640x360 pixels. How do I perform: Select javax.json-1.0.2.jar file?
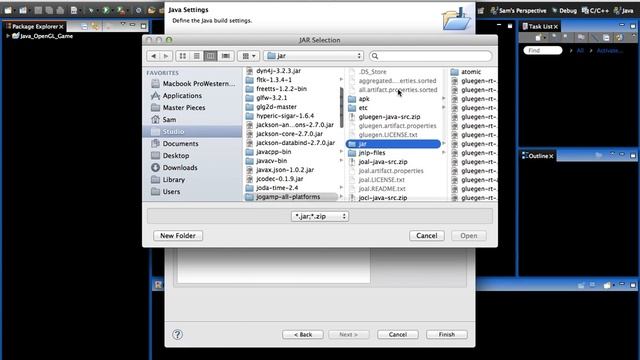[285, 170]
